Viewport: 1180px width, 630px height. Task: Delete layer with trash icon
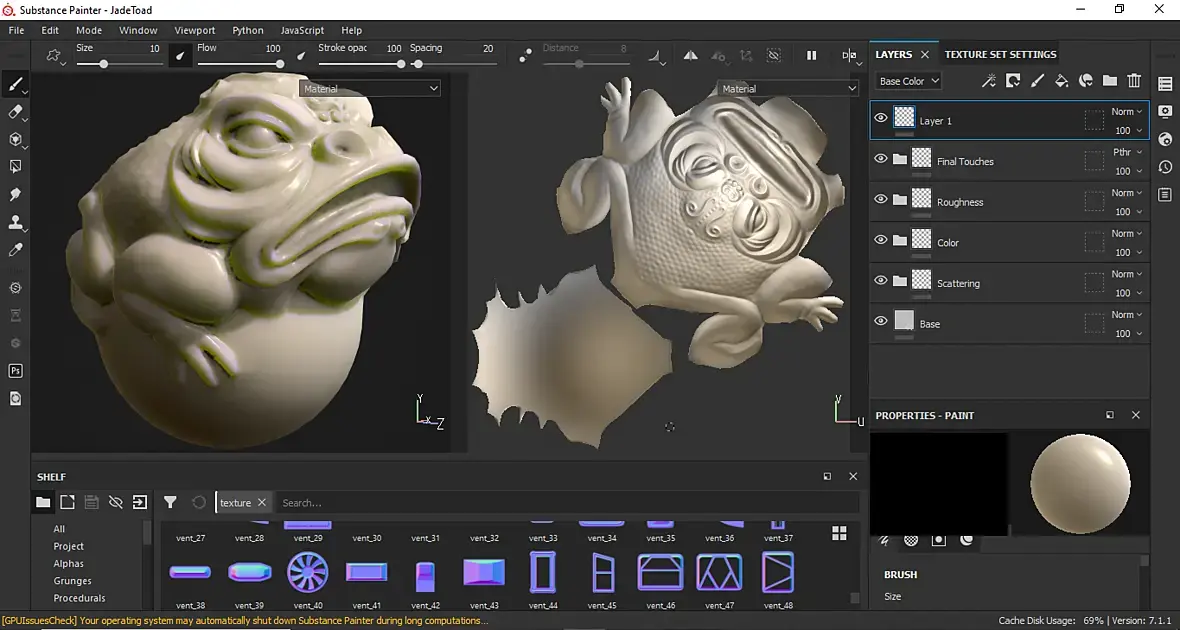point(1134,81)
